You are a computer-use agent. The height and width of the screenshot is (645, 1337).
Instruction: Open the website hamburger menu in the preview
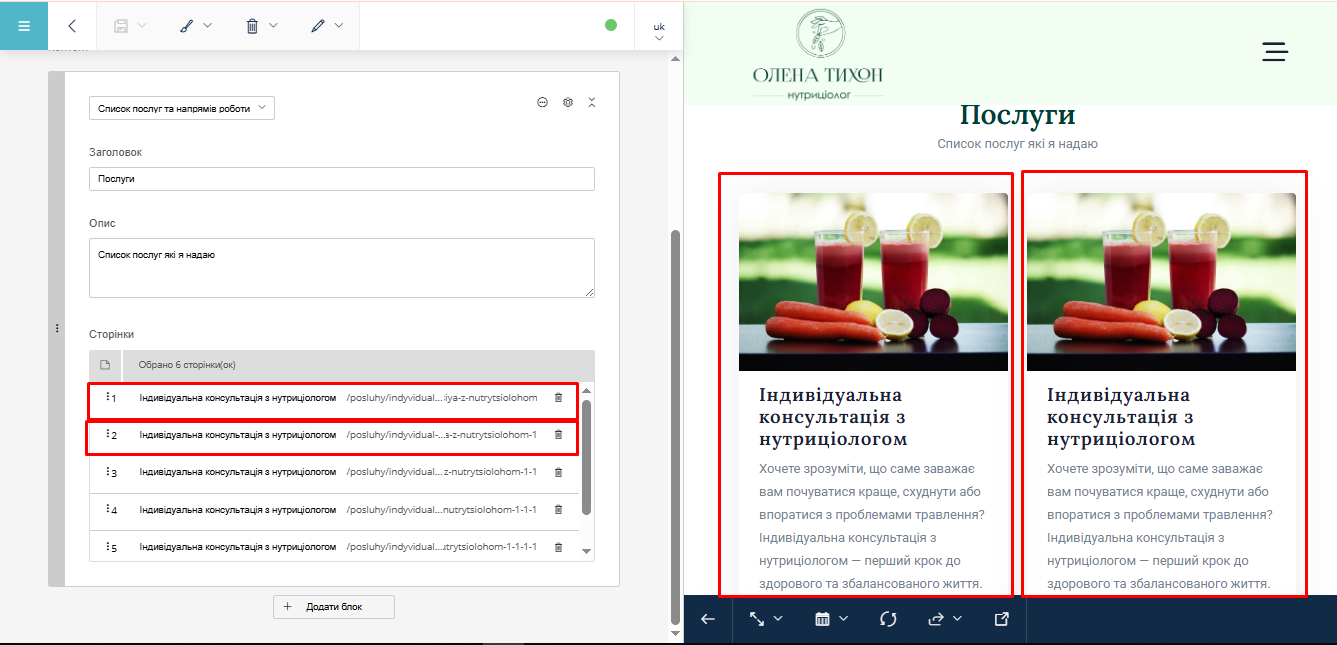pyautogui.click(x=1274, y=52)
